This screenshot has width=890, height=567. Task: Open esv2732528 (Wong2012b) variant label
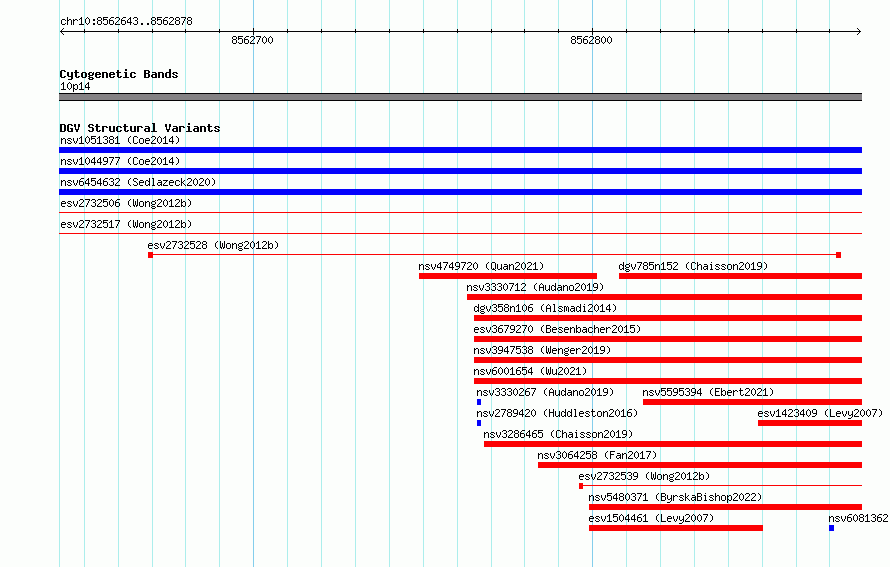pyautogui.click(x=213, y=245)
